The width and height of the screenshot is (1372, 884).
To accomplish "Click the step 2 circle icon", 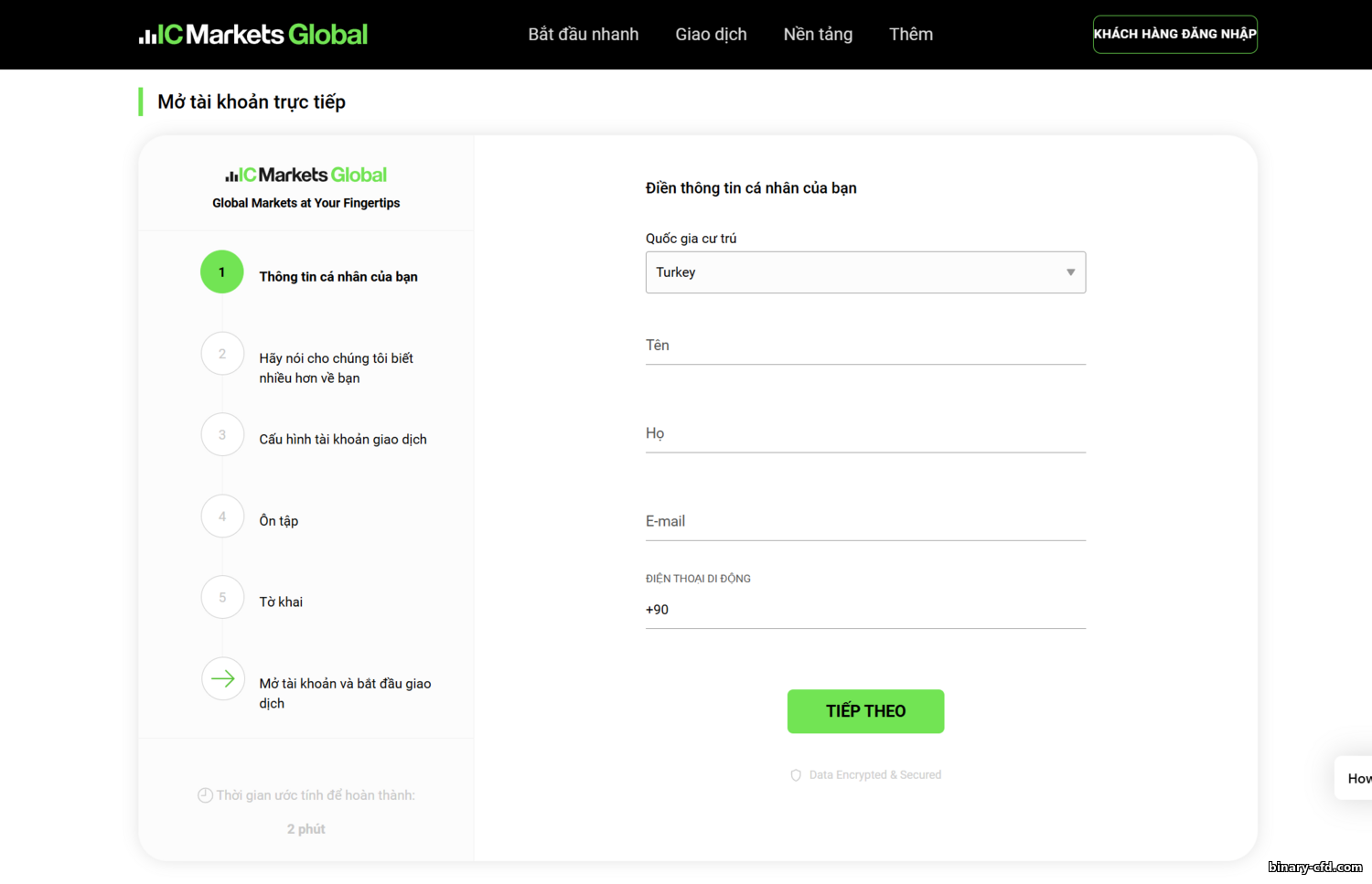I will [x=222, y=354].
